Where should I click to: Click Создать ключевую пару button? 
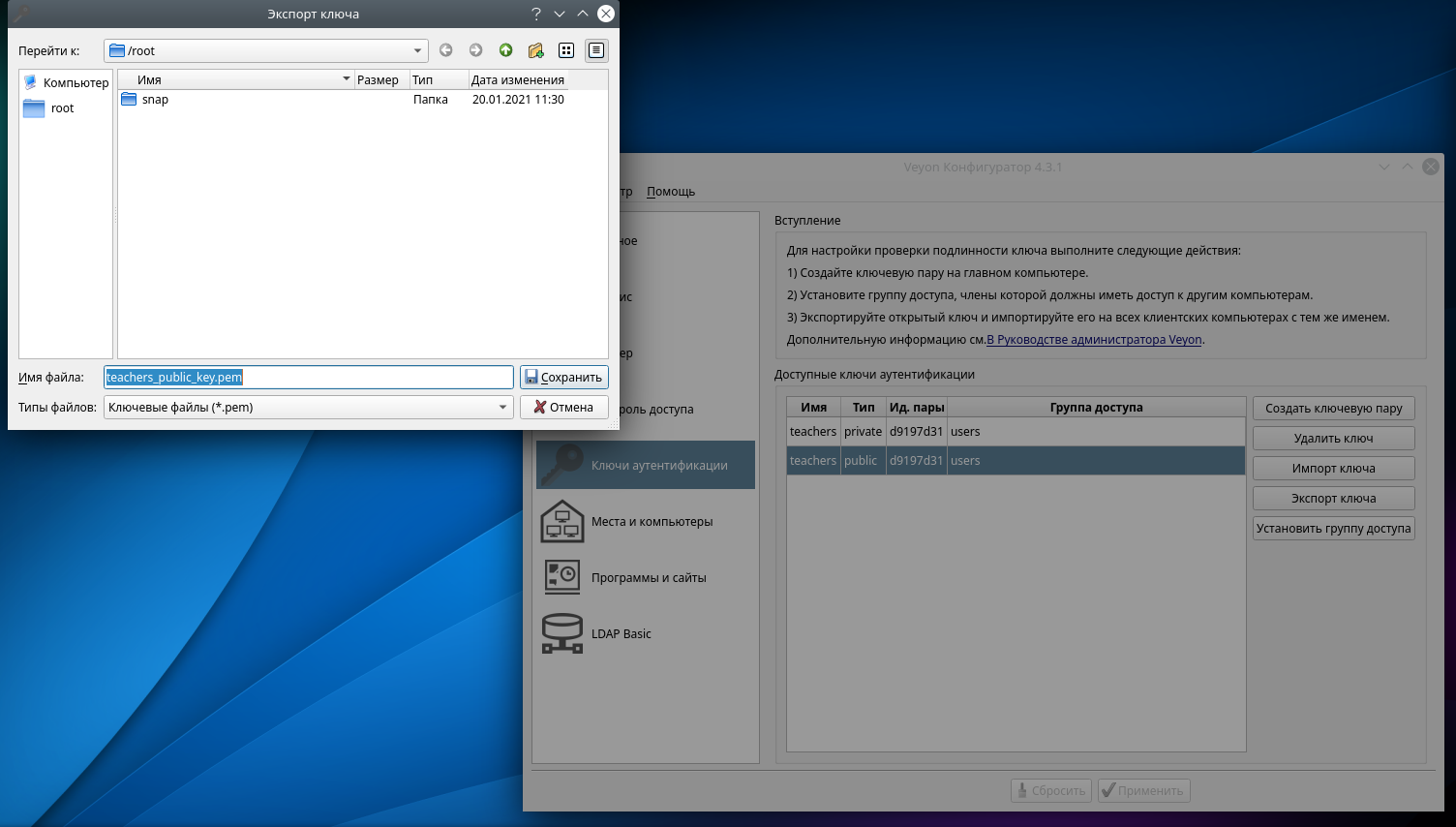pyautogui.click(x=1334, y=409)
